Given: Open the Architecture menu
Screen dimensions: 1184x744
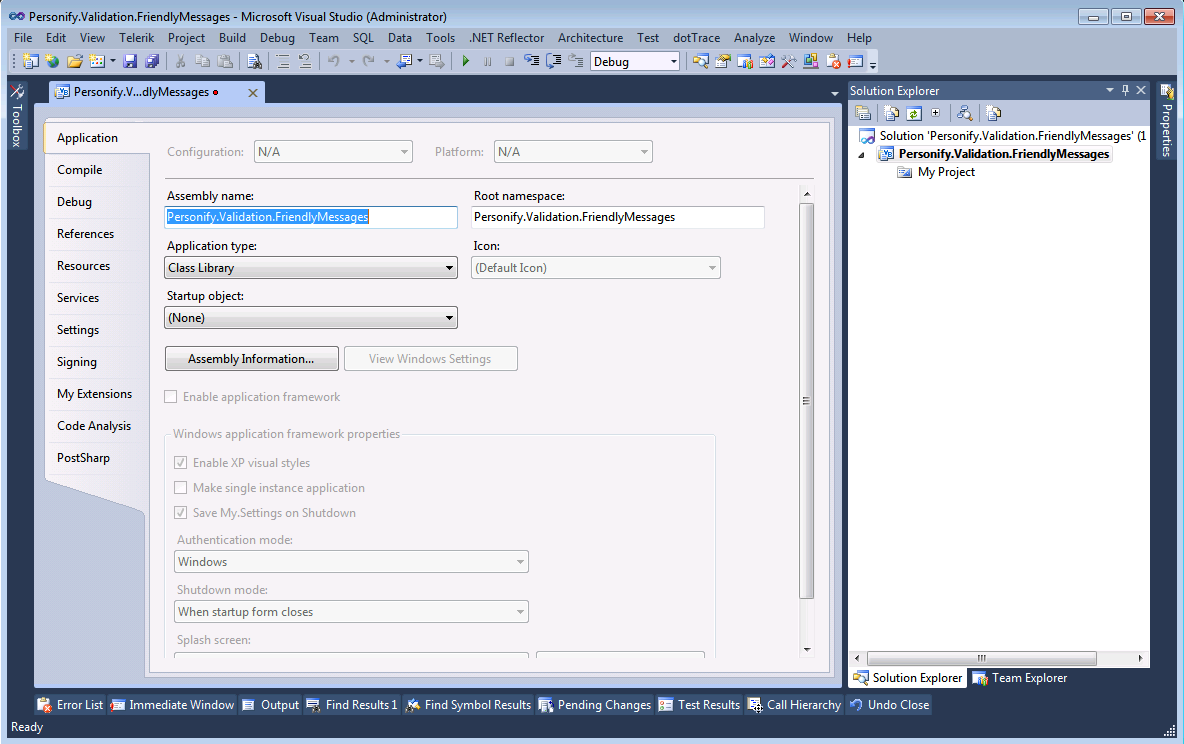Looking at the screenshot, I should (590, 38).
